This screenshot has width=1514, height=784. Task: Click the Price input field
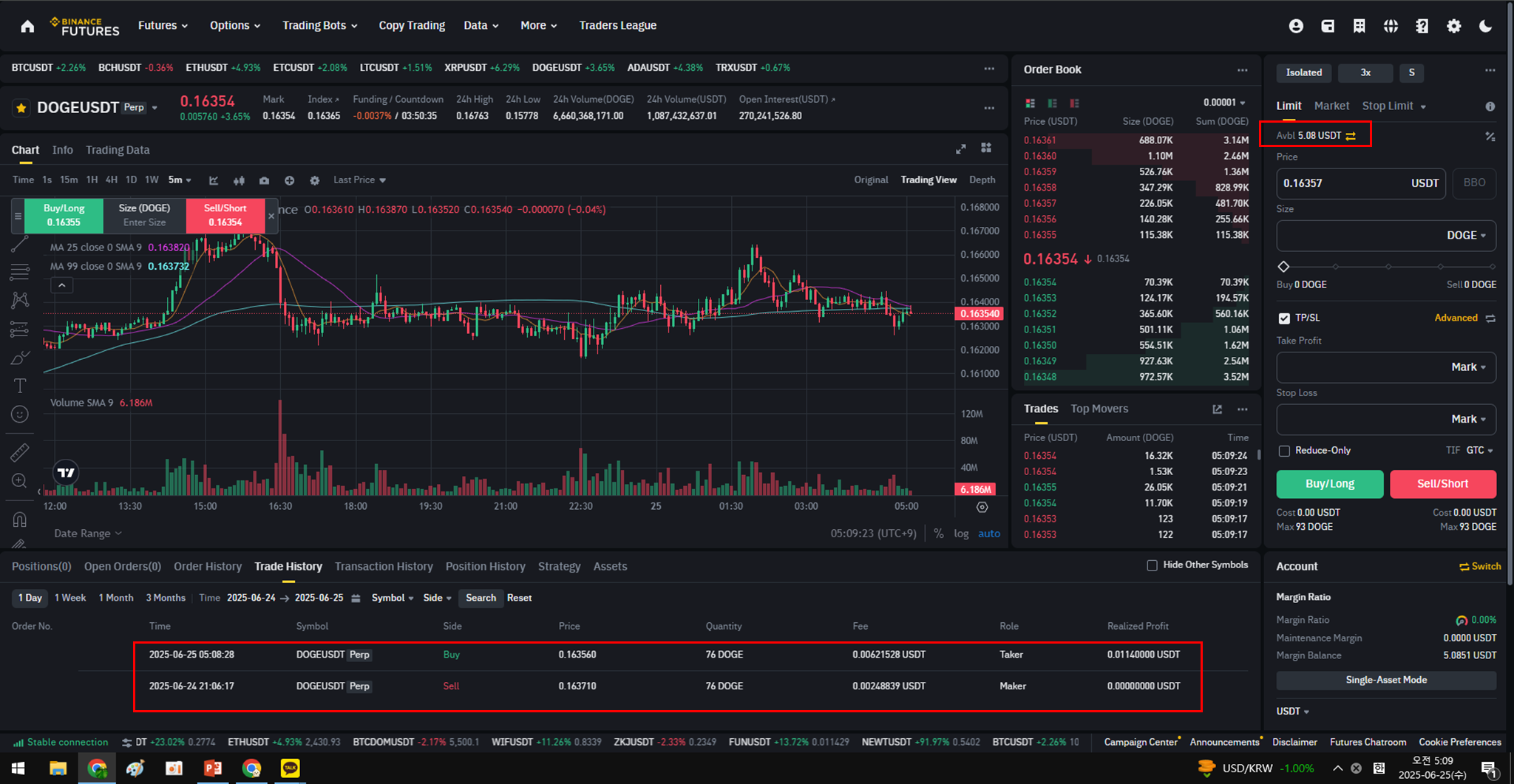pyautogui.click(x=1360, y=183)
